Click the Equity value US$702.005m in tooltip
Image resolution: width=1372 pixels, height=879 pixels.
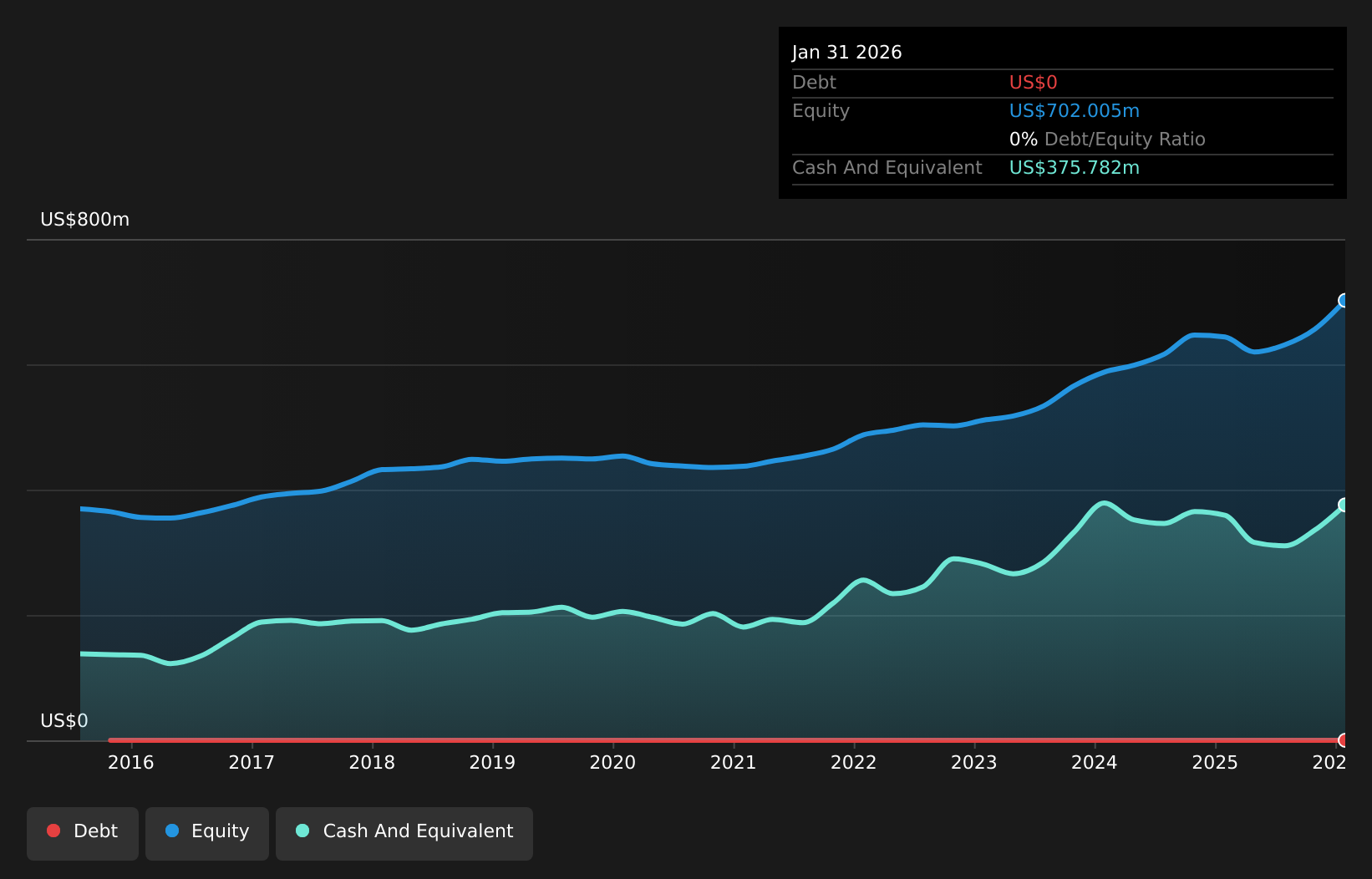[x=1075, y=111]
